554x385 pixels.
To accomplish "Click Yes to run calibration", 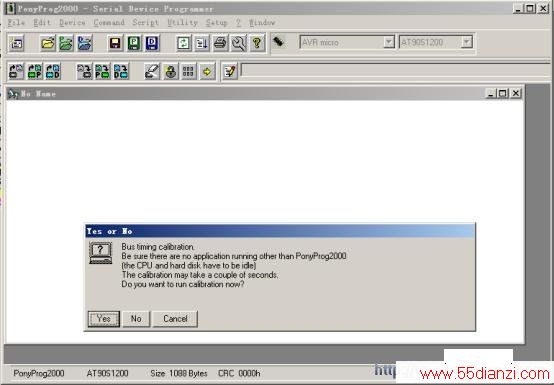I will [x=104, y=319].
